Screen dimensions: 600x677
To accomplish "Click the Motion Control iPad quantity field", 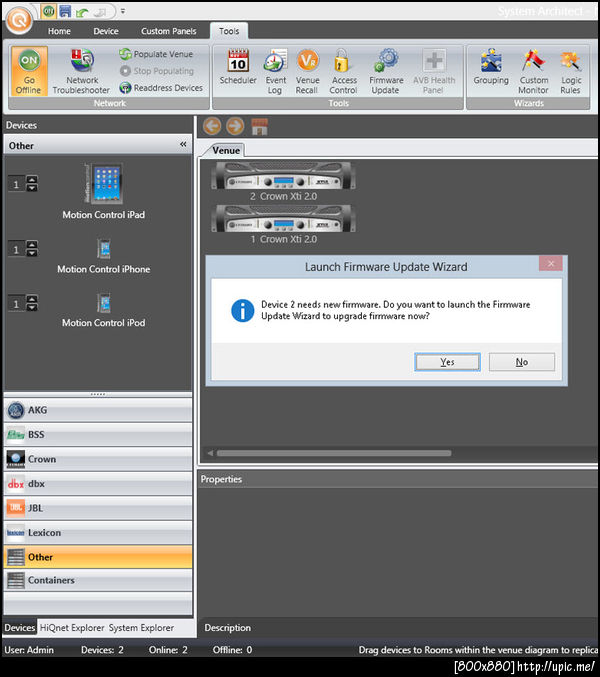I will [16, 183].
